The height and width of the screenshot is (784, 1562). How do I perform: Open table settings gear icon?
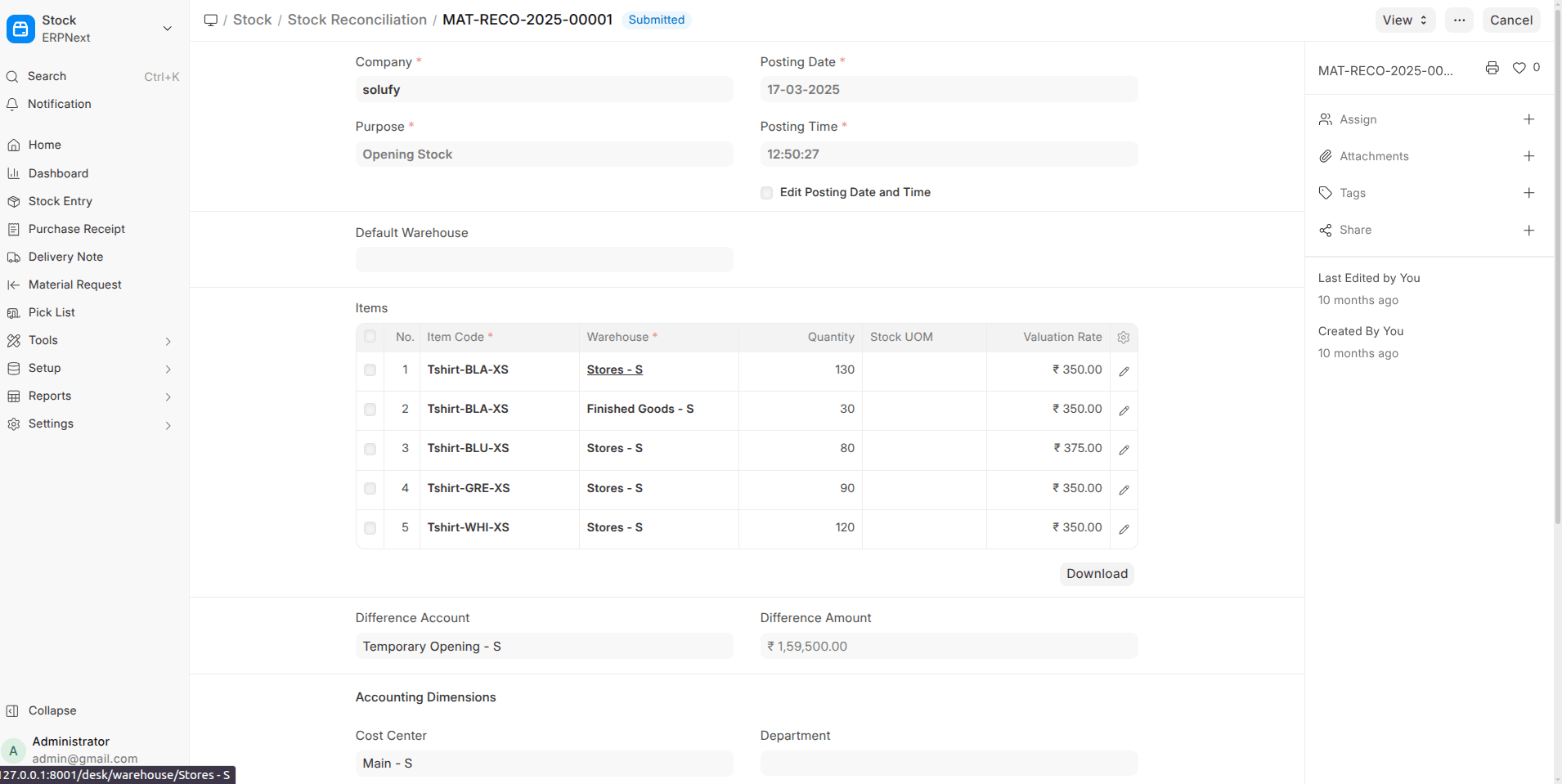(x=1124, y=338)
